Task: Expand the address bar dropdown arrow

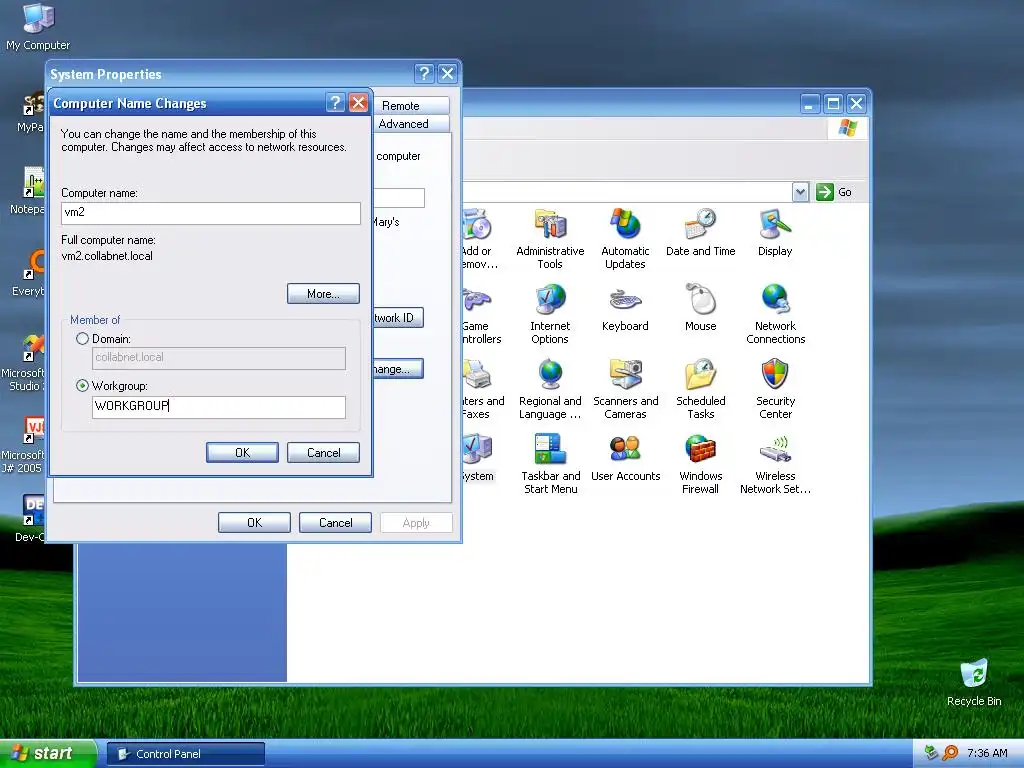Action: click(801, 192)
